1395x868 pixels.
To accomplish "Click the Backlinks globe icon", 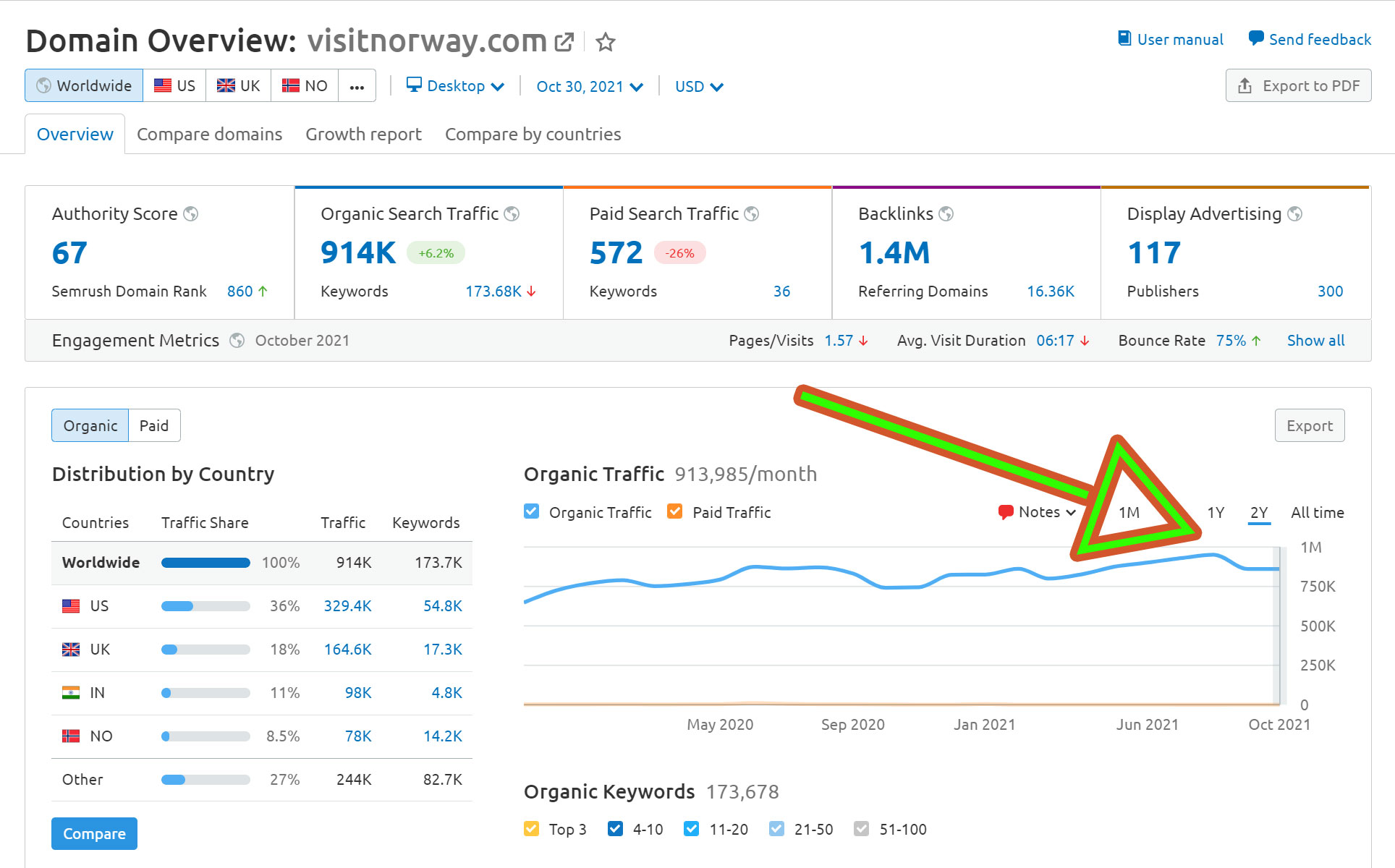I will pos(946,213).
